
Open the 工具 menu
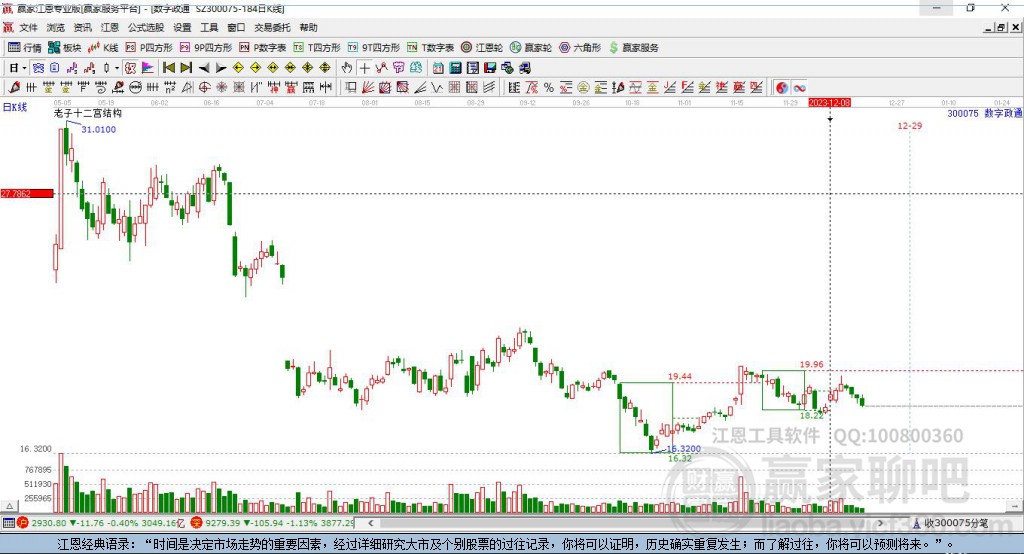tap(209, 27)
